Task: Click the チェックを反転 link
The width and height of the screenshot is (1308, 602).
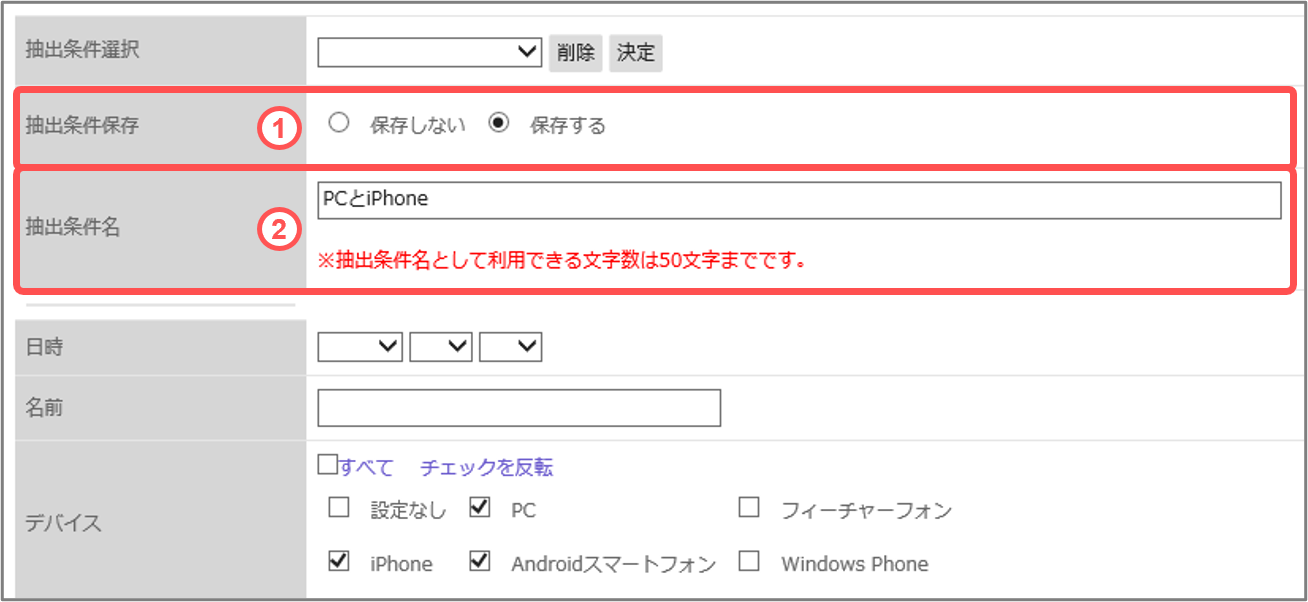Action: 487,467
